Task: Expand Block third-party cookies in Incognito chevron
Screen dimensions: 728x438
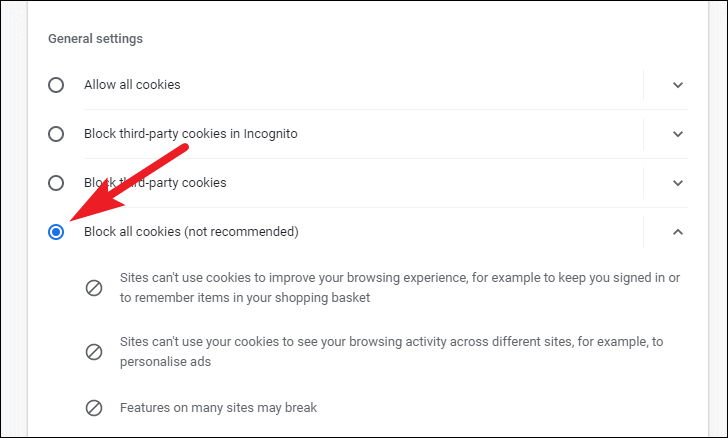Action: [678, 134]
